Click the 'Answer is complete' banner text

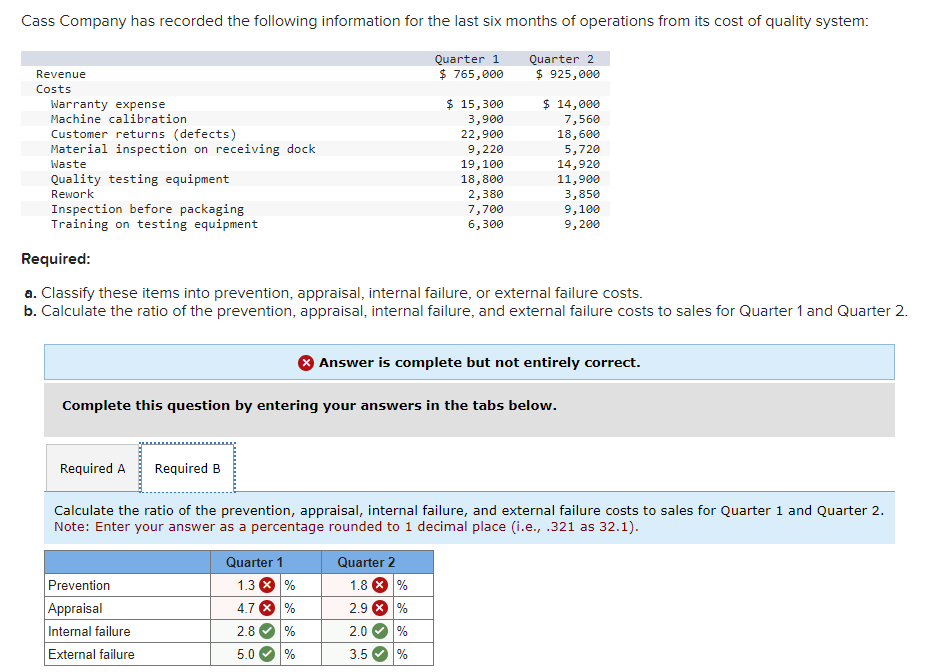coord(480,363)
